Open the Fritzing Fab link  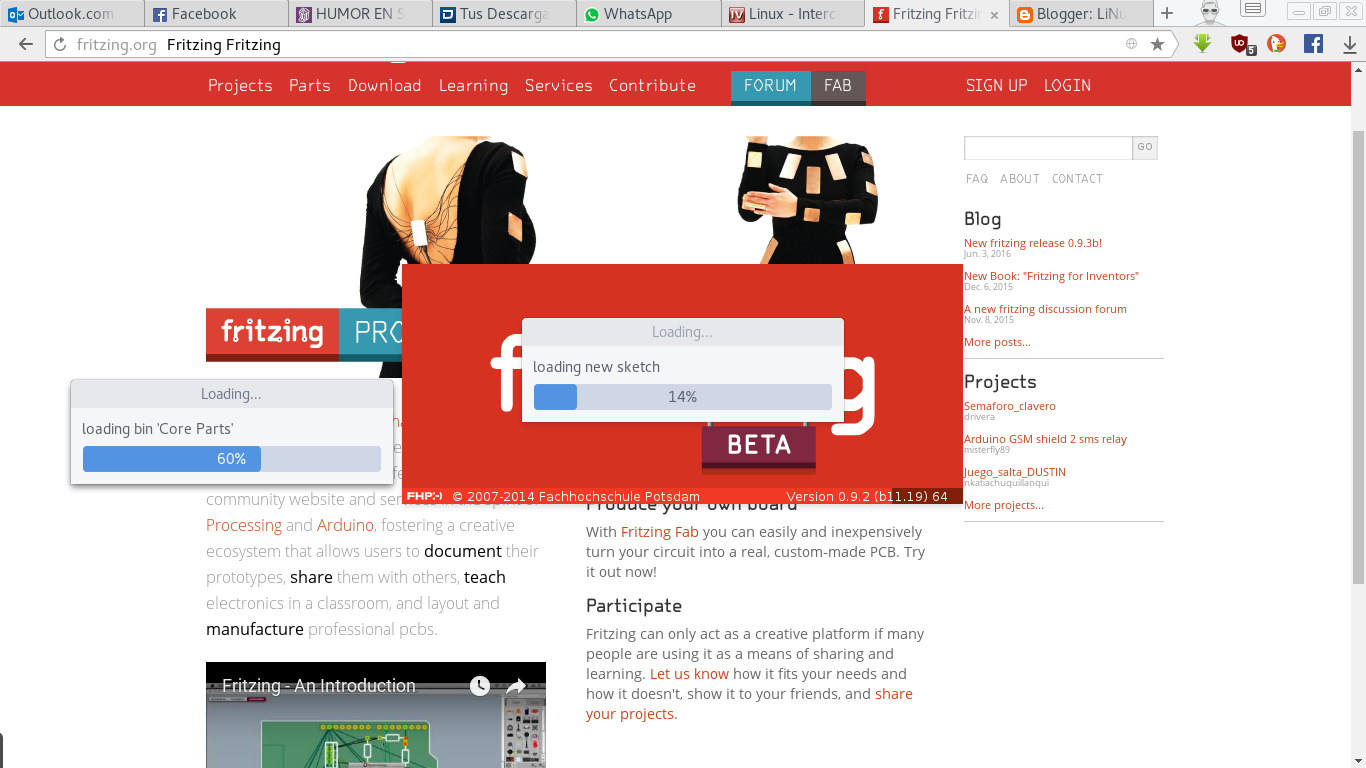[660, 532]
